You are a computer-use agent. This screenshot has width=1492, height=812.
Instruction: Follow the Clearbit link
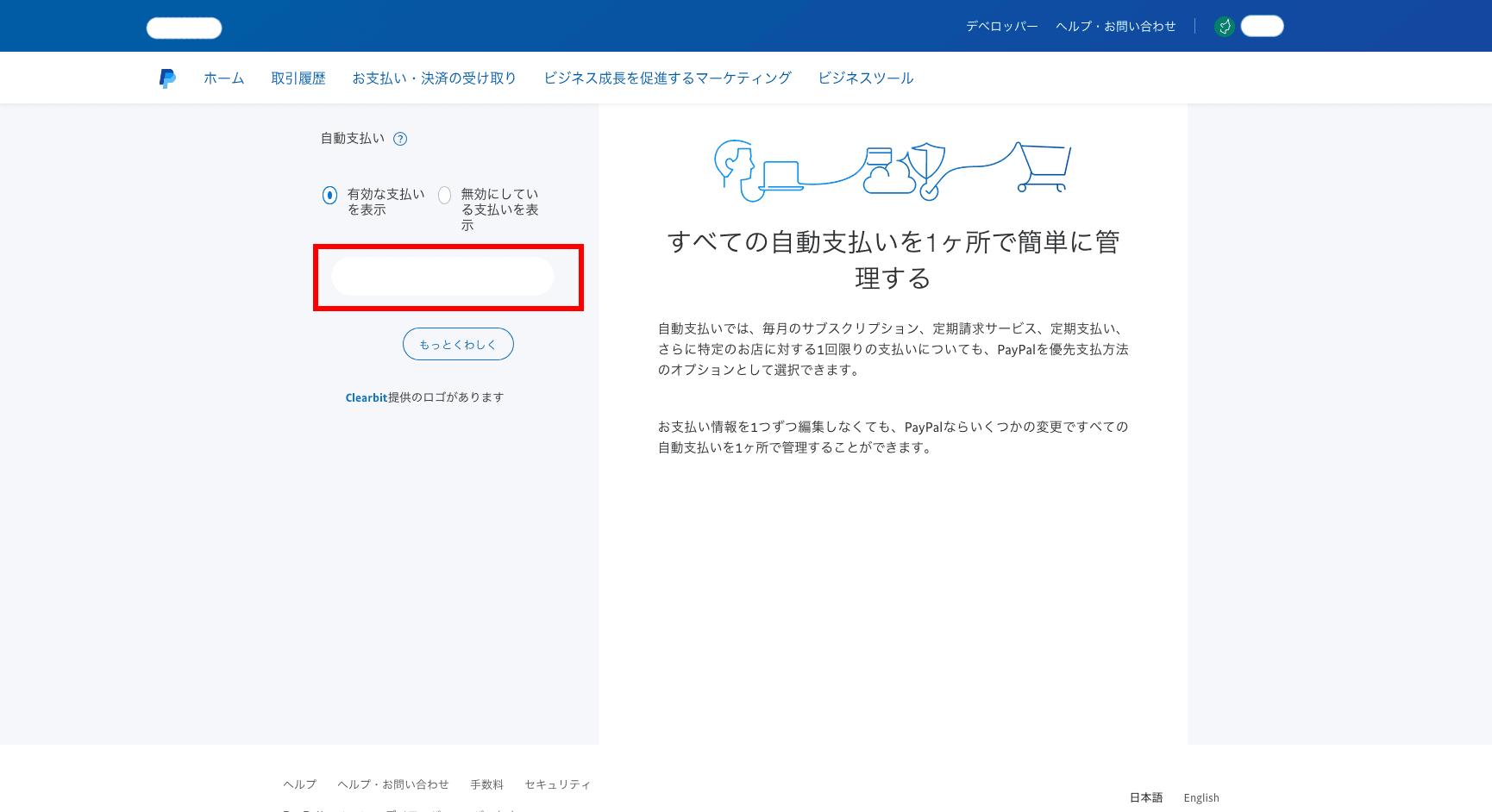367,397
